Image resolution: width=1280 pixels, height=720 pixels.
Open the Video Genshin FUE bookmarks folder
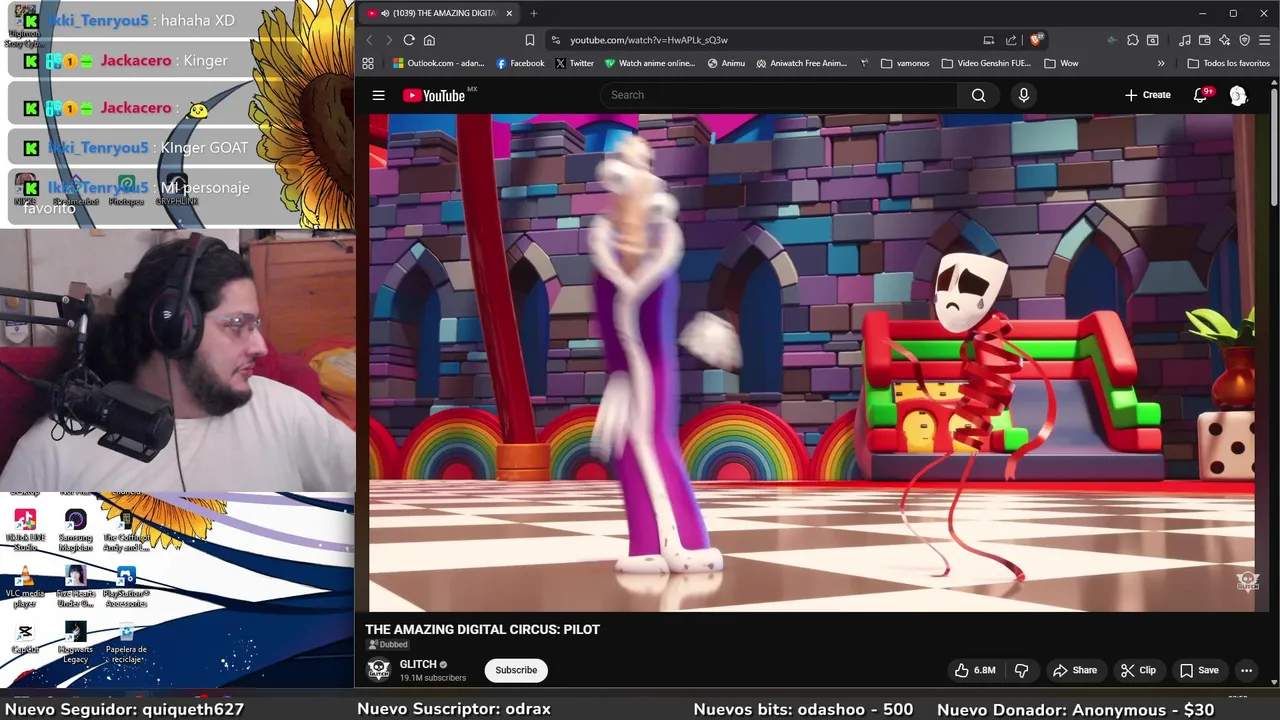[985, 63]
